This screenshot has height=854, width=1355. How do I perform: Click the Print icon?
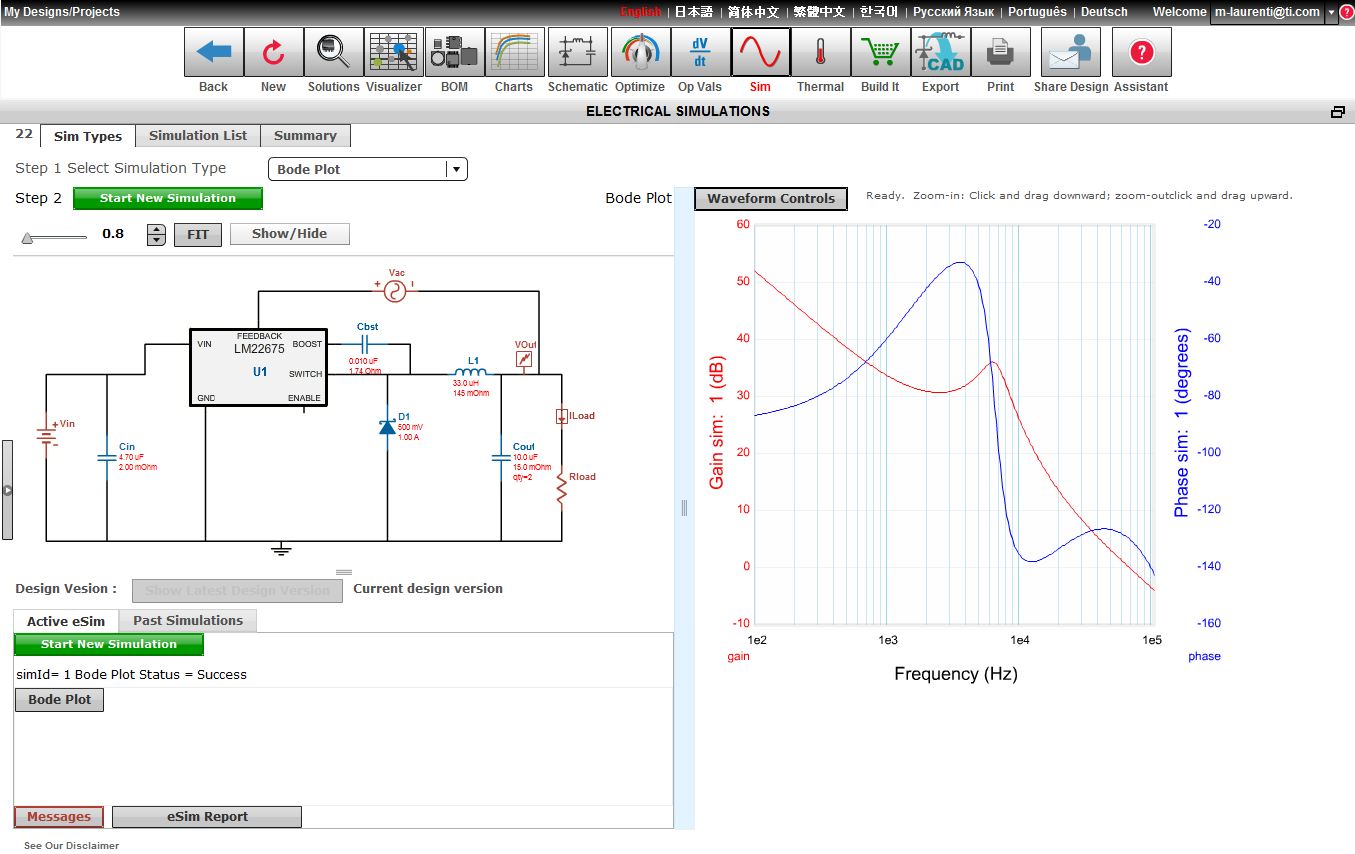(x=1000, y=52)
